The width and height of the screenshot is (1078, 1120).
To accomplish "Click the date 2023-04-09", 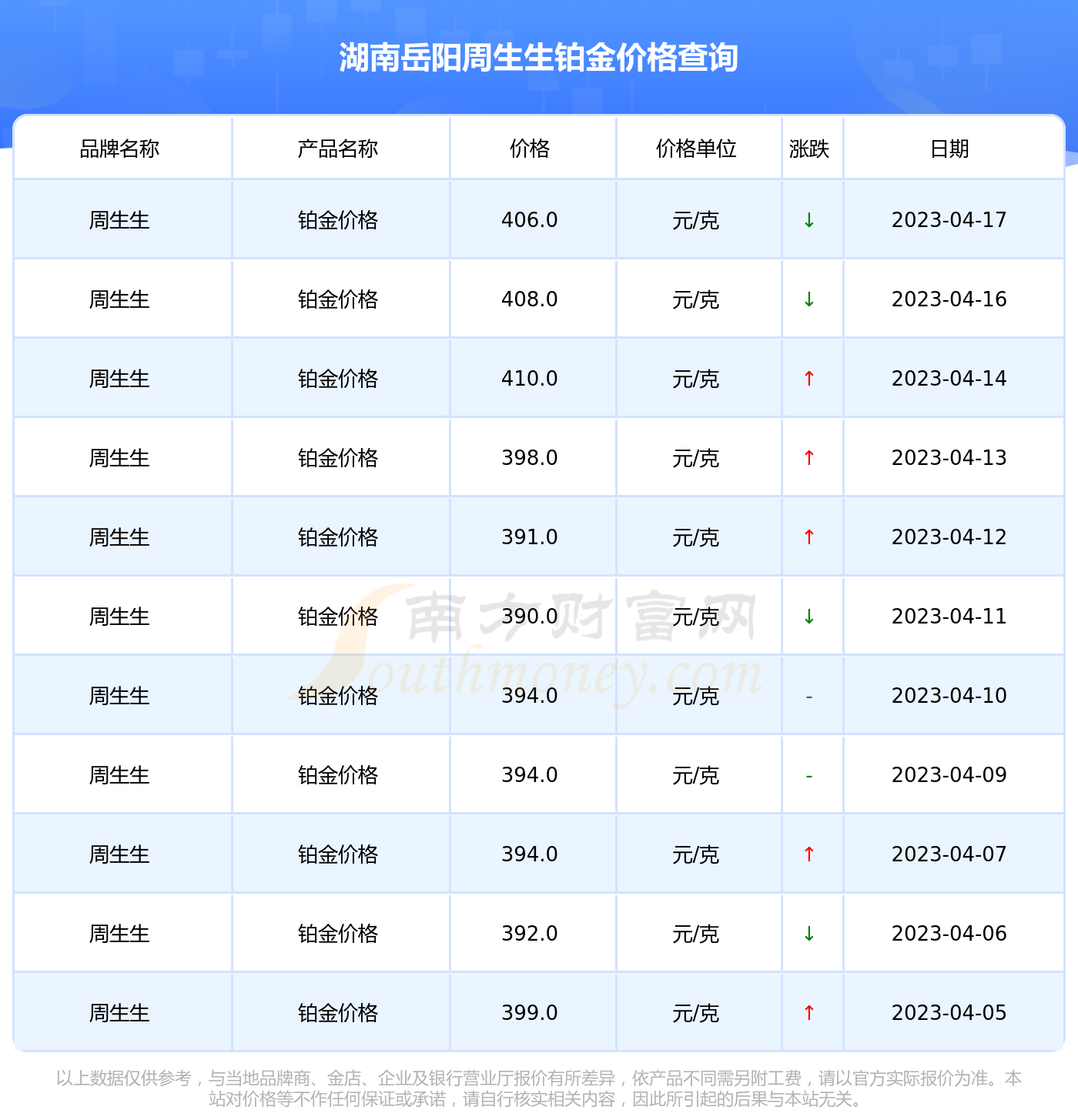I will pyautogui.click(x=949, y=775).
